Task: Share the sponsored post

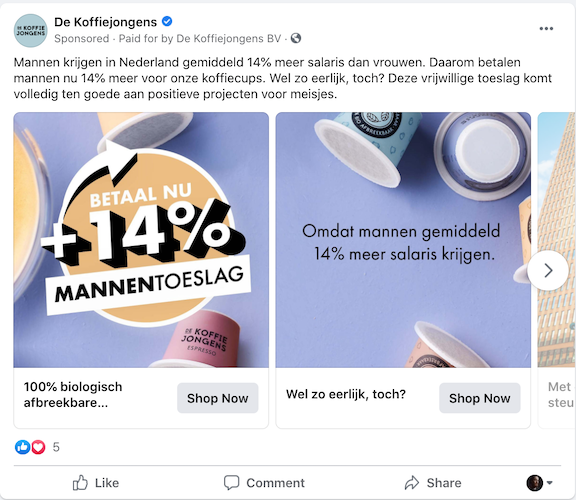Action: coord(433,483)
